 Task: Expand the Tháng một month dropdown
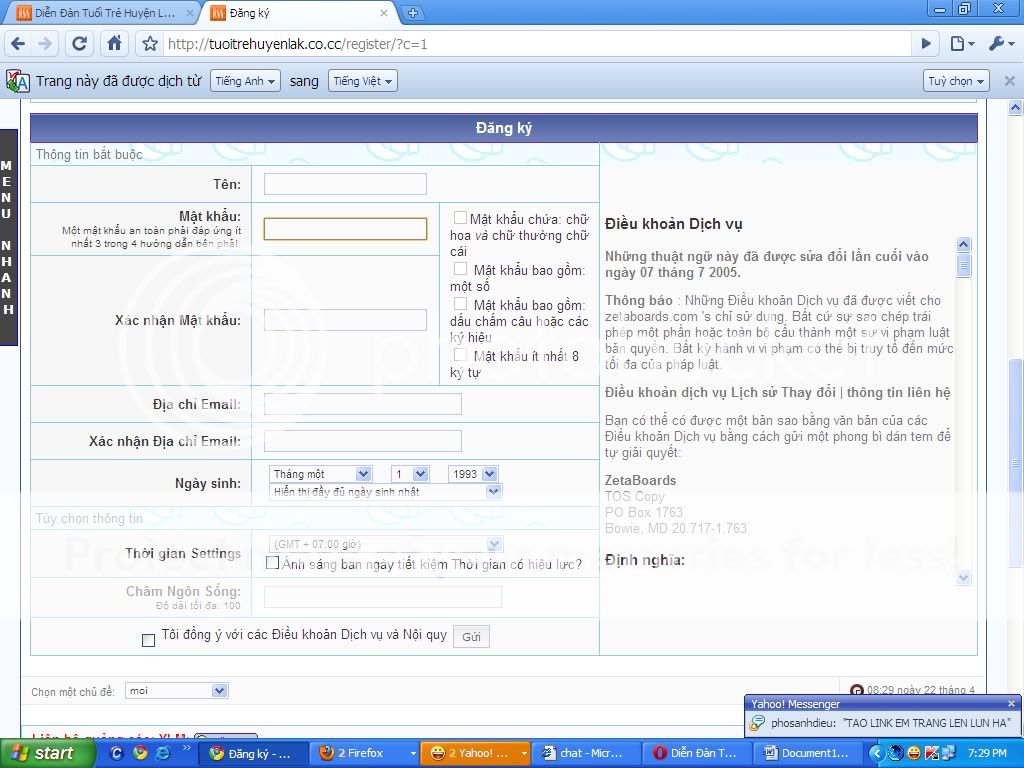pos(320,474)
